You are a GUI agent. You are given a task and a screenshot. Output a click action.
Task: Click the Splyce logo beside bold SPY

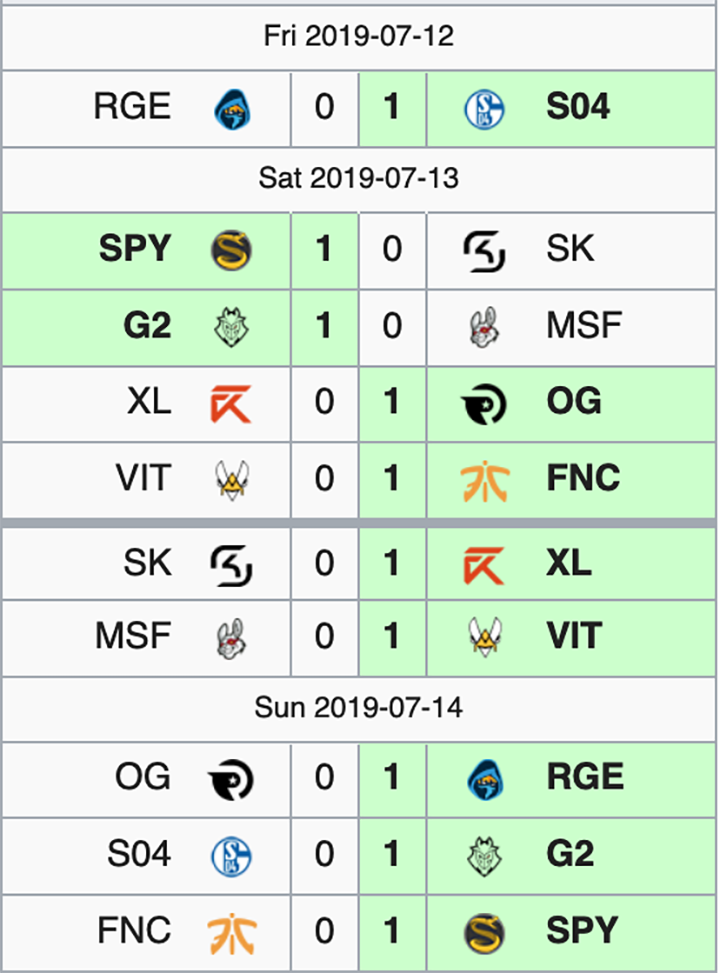tap(484, 933)
